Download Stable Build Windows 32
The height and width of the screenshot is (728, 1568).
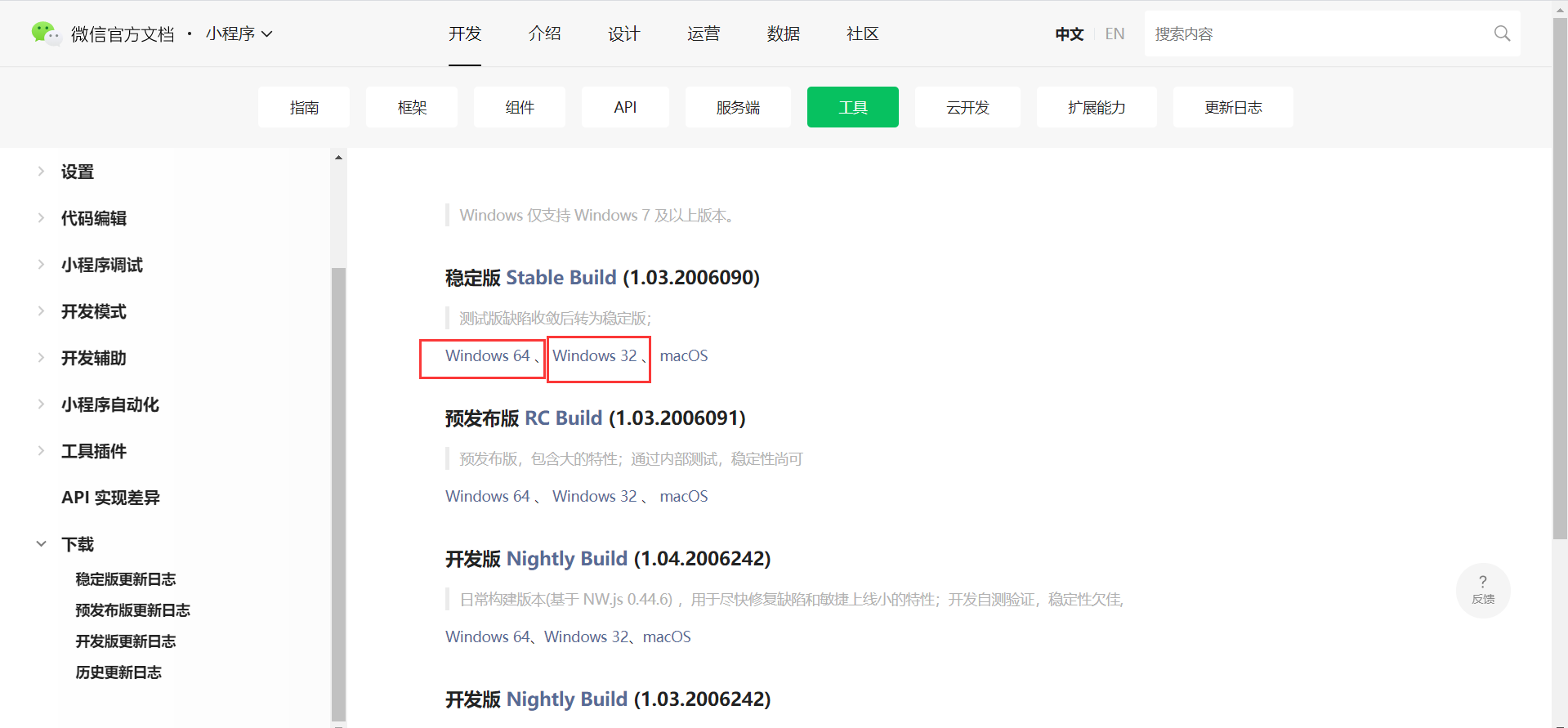tap(594, 355)
